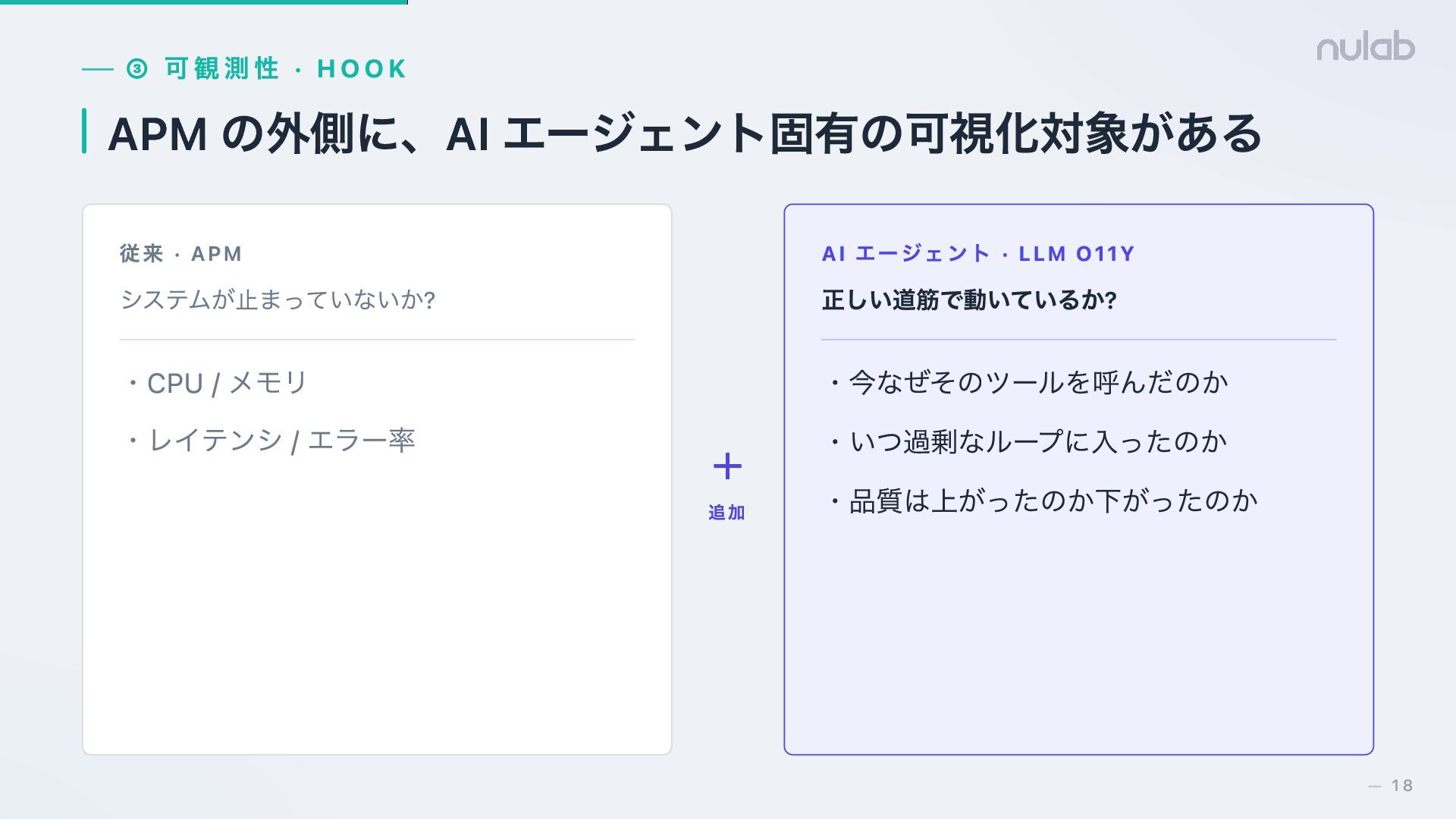The width and height of the screenshot is (1456, 819).
Task: Click the slide title starting with APM の外側に
Action: click(x=684, y=133)
